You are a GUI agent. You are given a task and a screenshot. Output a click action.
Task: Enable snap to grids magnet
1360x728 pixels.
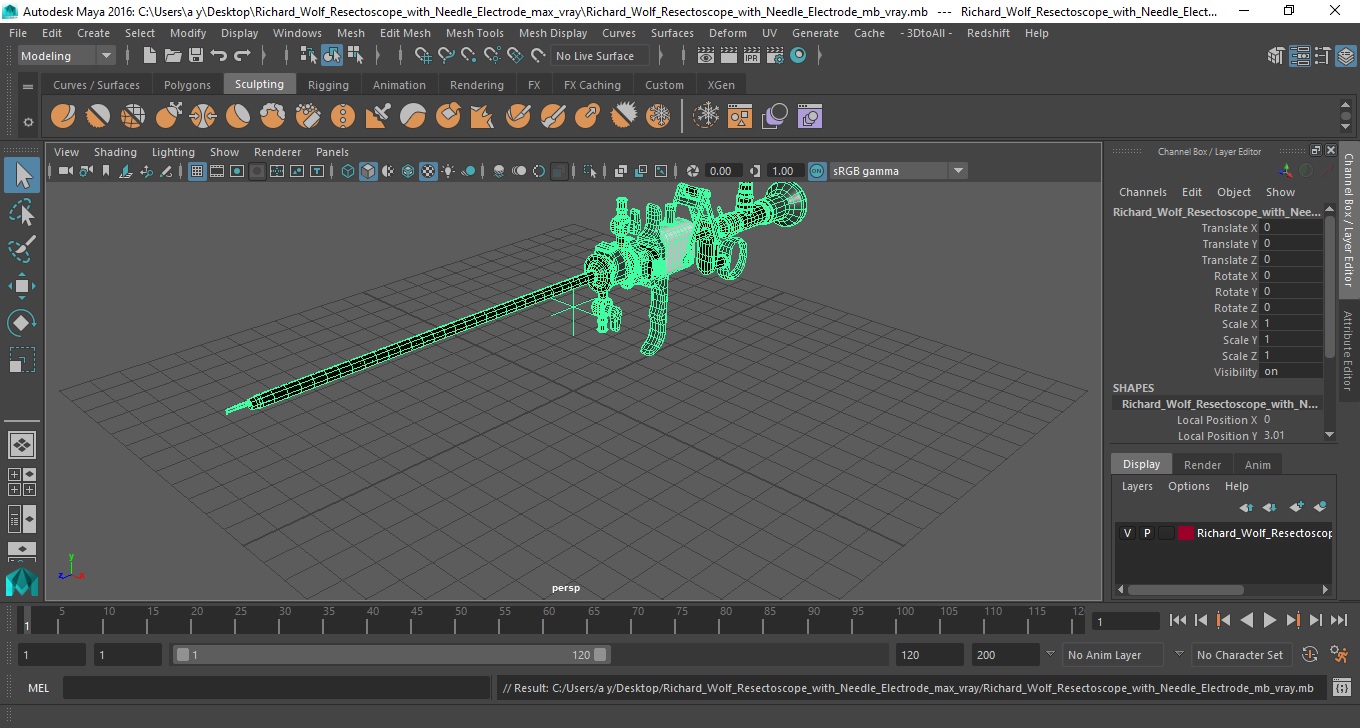point(422,56)
